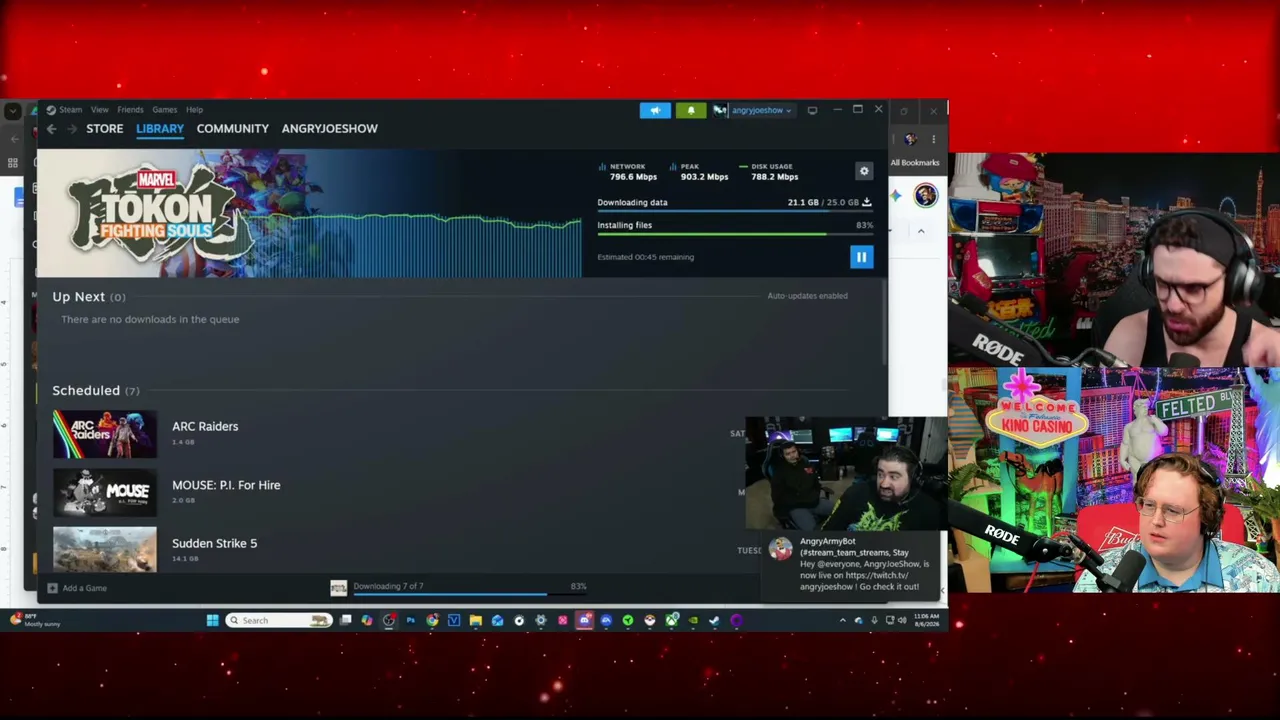
Task: Click the Gemini sparkle icon in browser
Action: point(895,195)
